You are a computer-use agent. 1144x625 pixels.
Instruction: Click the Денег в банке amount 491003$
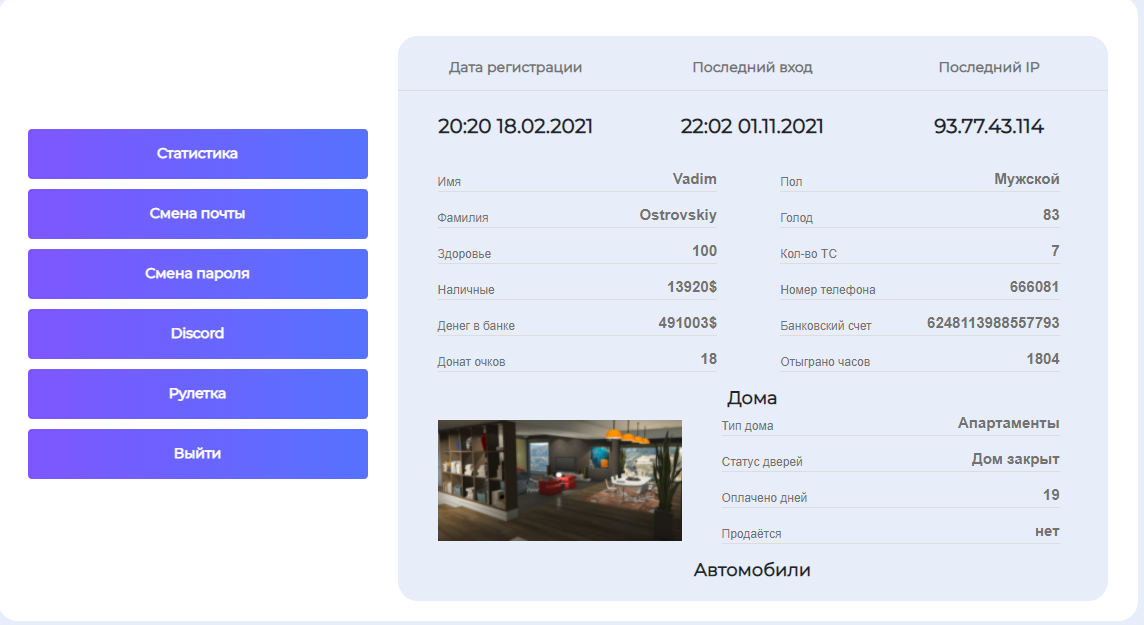[x=687, y=323]
